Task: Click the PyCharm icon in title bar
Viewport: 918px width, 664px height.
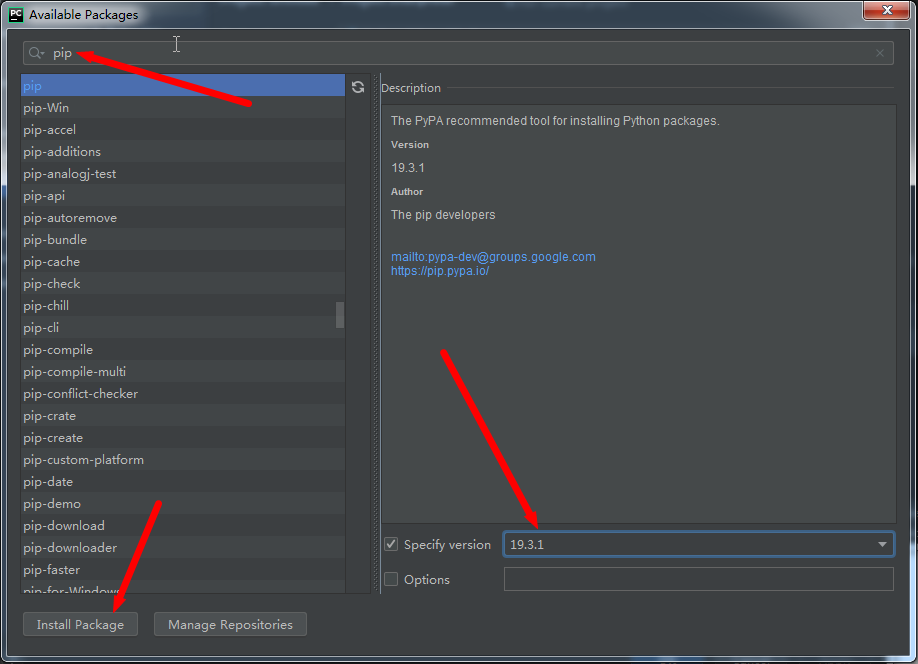Action: pyautogui.click(x=16, y=15)
